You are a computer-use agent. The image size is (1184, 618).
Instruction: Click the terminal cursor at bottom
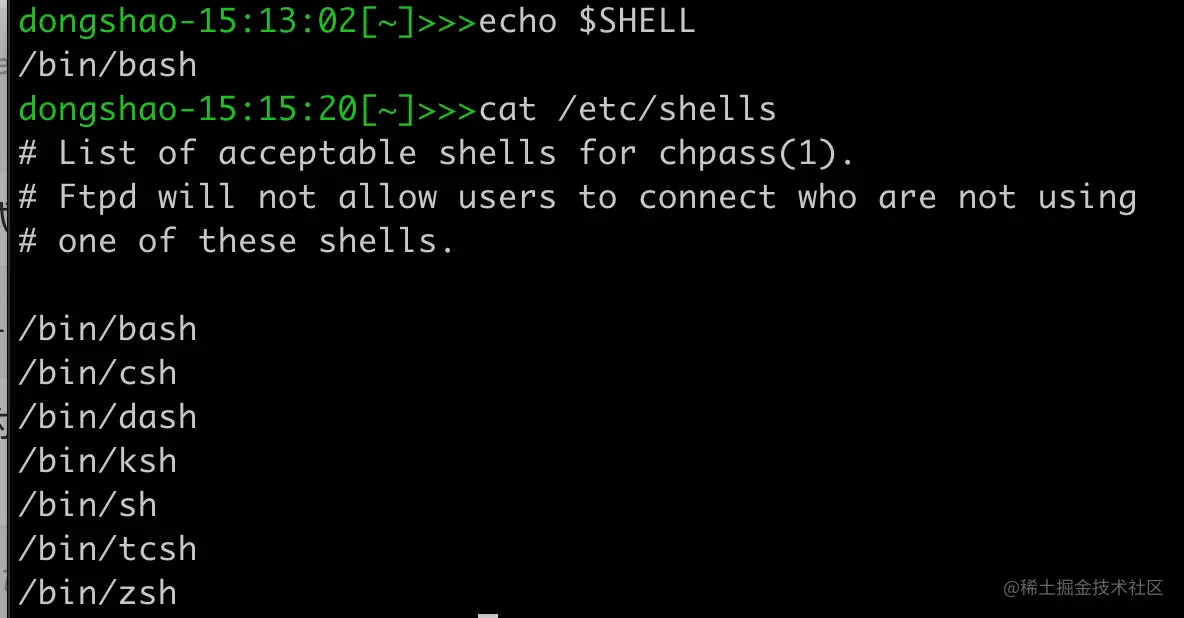coord(488,616)
